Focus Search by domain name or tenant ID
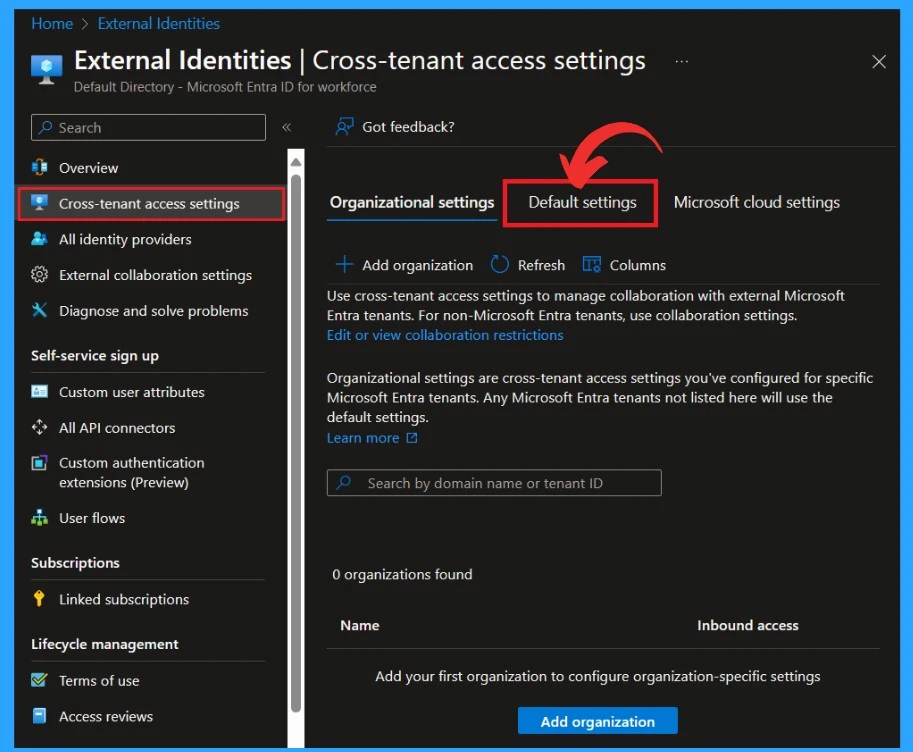The height and width of the screenshot is (752, 913). coord(494,483)
